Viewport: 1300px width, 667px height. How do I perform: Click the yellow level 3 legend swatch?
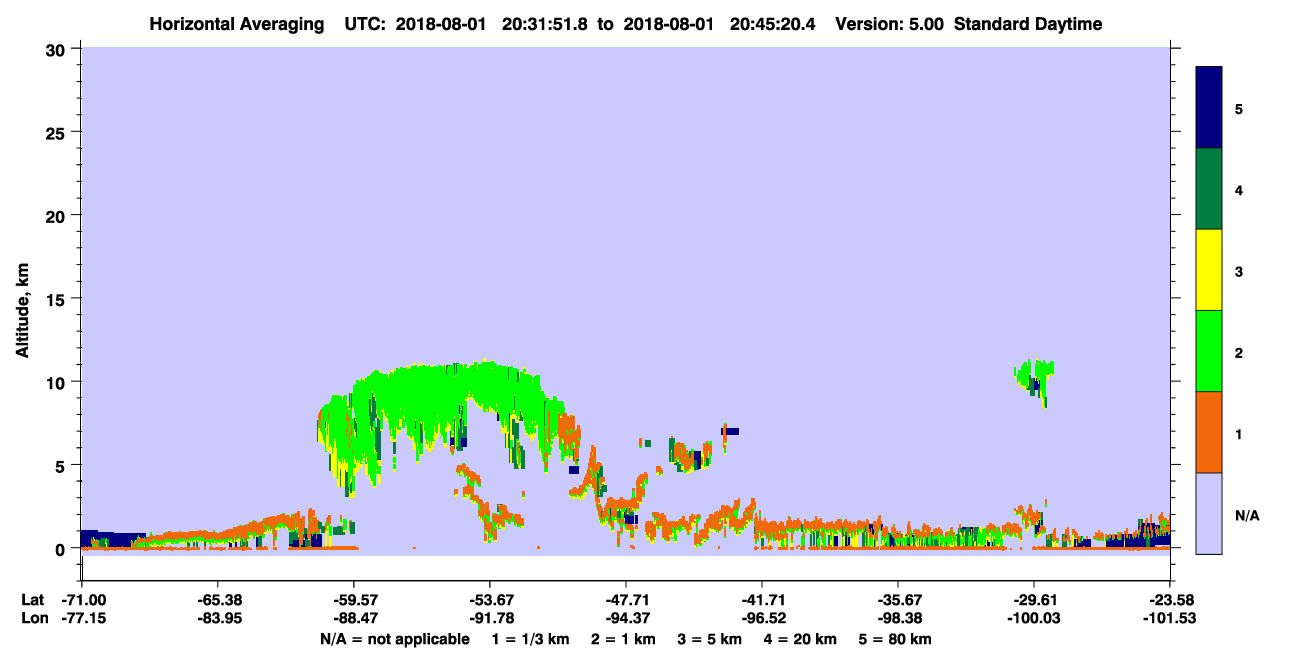click(1209, 270)
